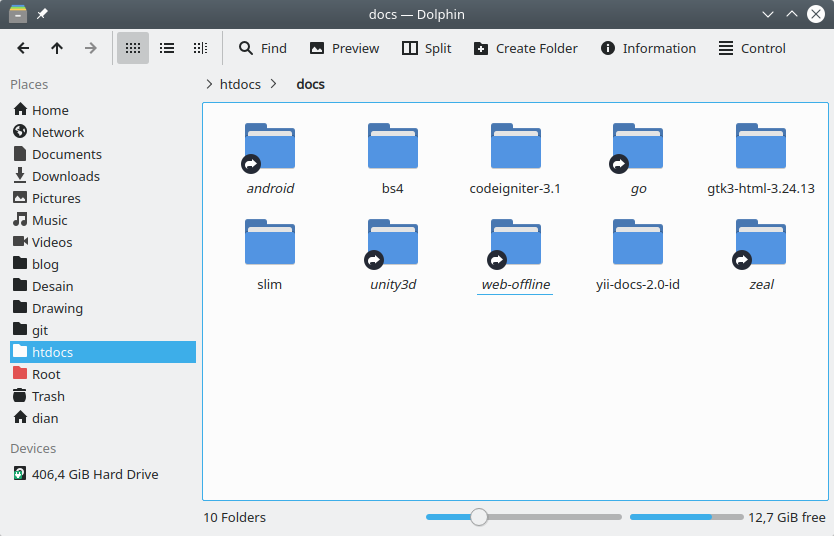The image size is (834, 536).
Task: Open the Find search tool
Action: point(262,48)
